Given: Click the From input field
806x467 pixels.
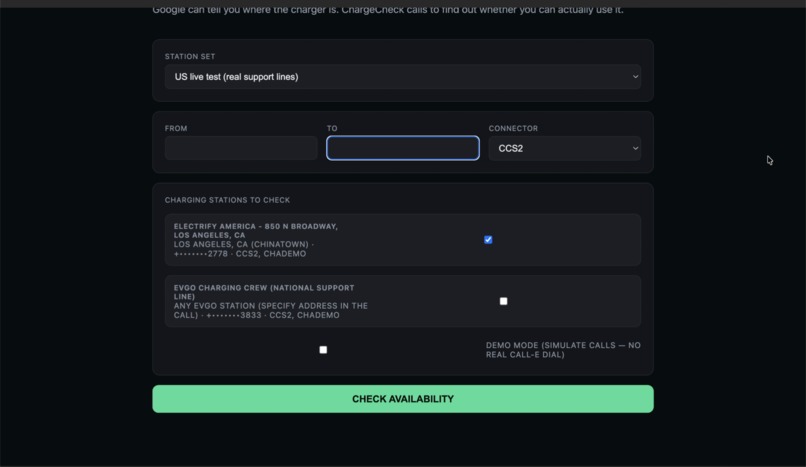Looking at the screenshot, I should tap(241, 148).
